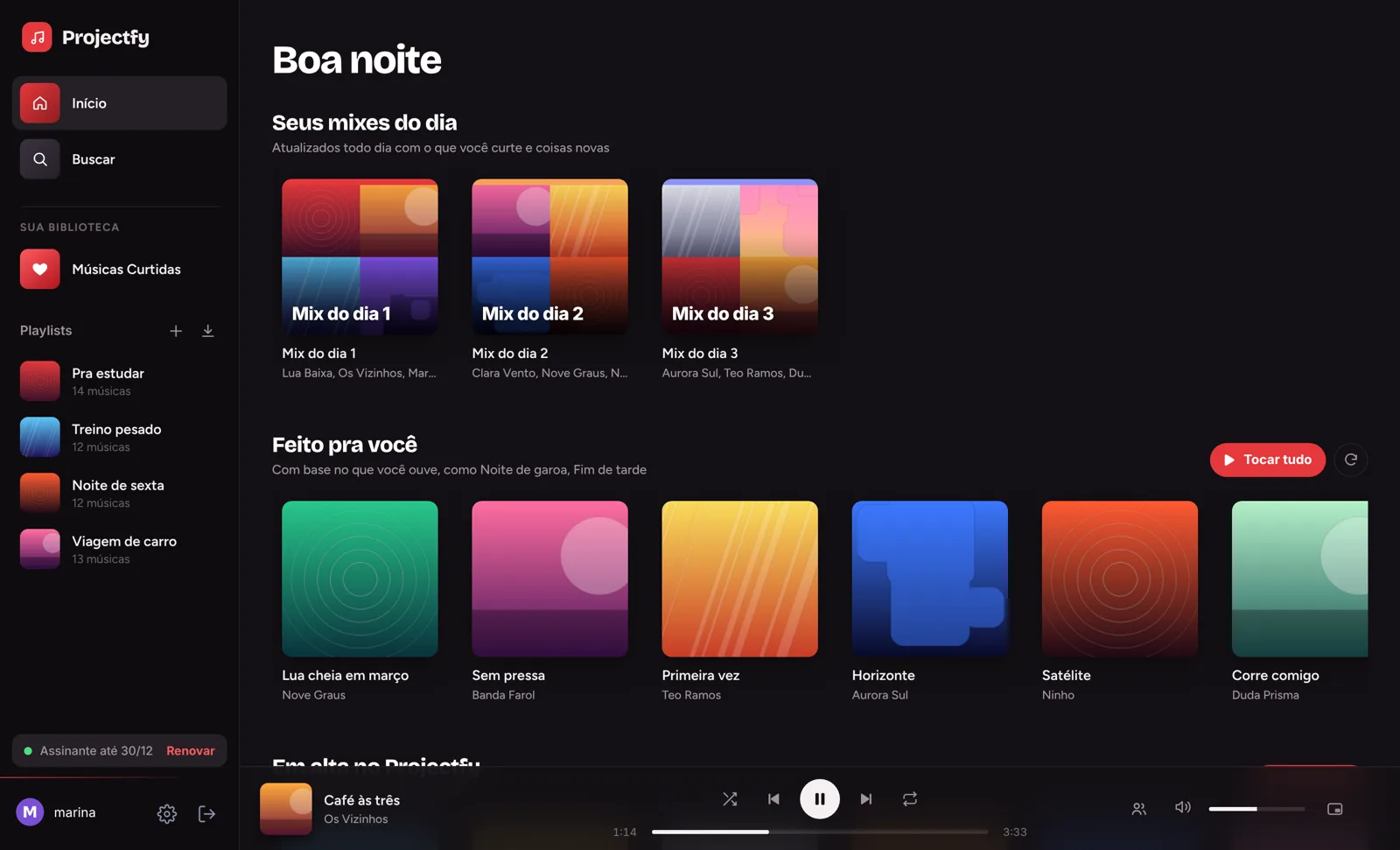The image size is (1400, 850).
Task: Click Café às três now-playing cover
Action: (x=286, y=809)
